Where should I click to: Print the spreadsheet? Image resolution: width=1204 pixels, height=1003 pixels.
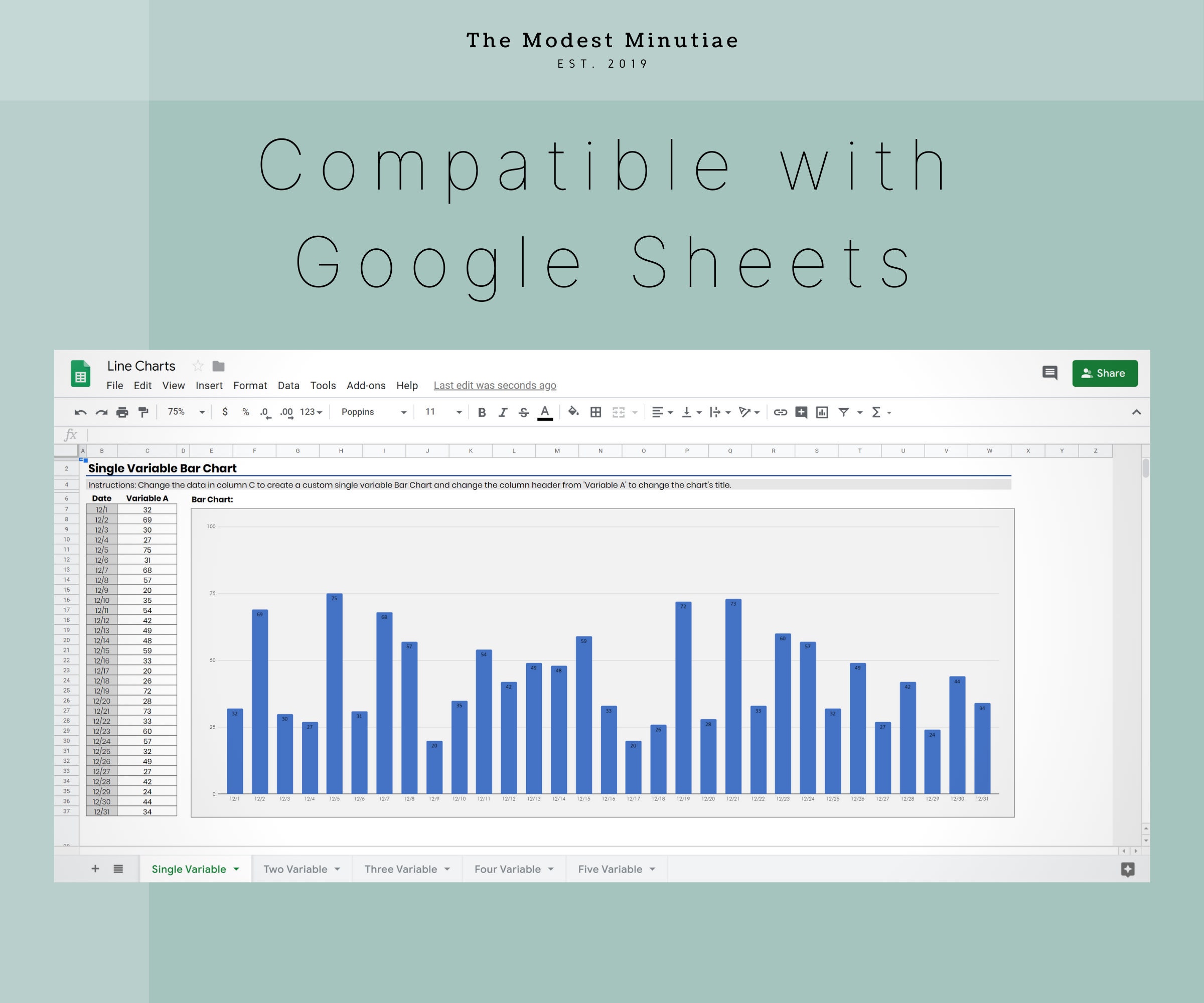click(x=122, y=412)
